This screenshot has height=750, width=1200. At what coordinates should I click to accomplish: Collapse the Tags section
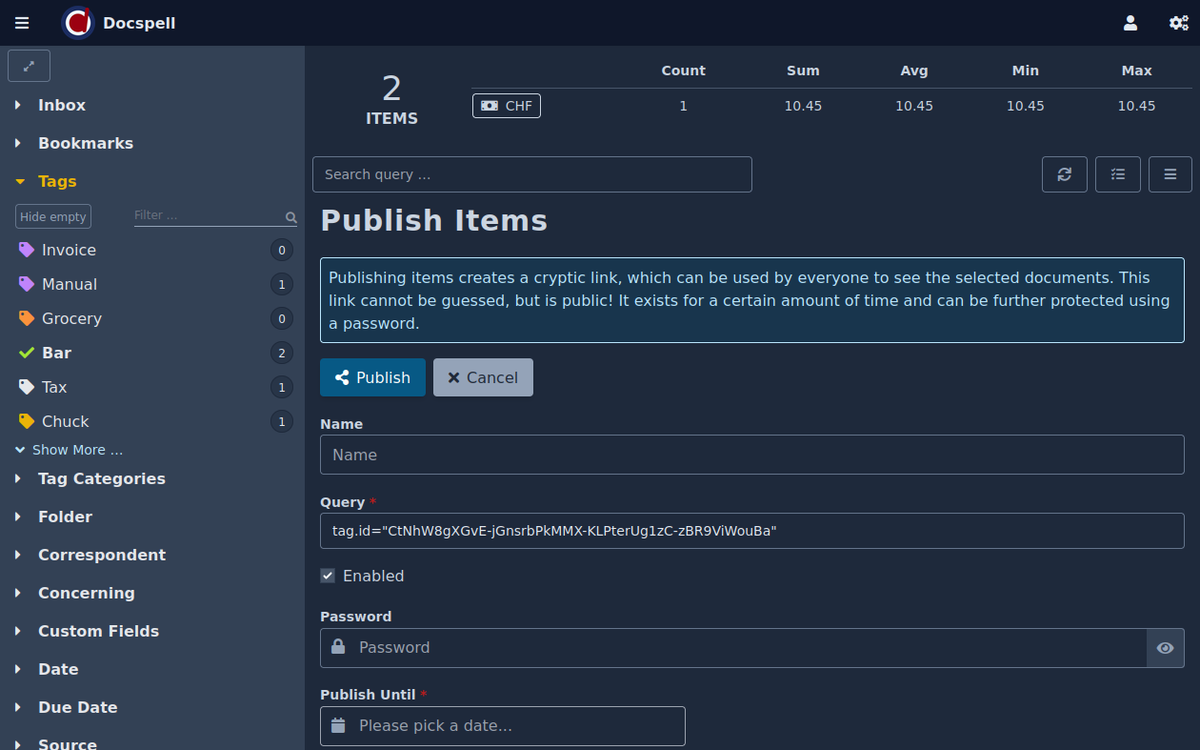click(x=57, y=181)
